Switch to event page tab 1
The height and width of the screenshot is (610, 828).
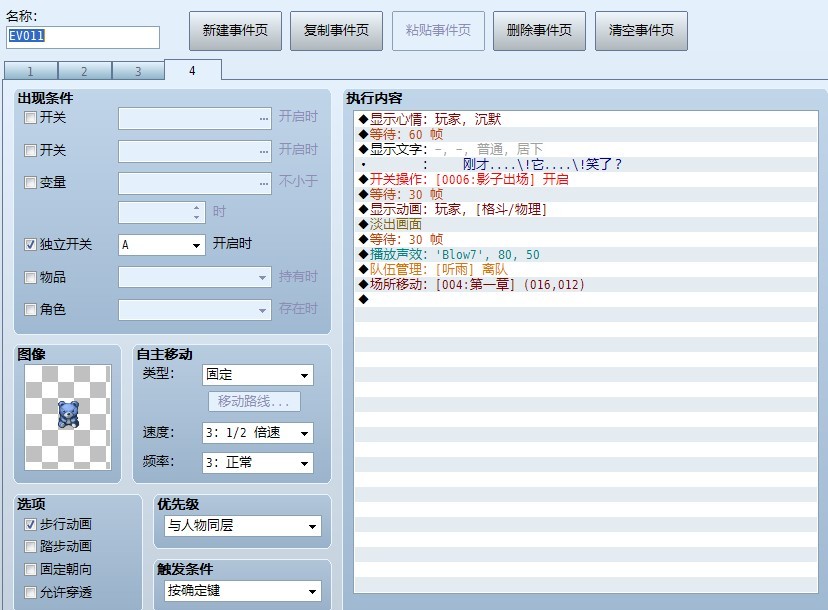(x=31, y=71)
